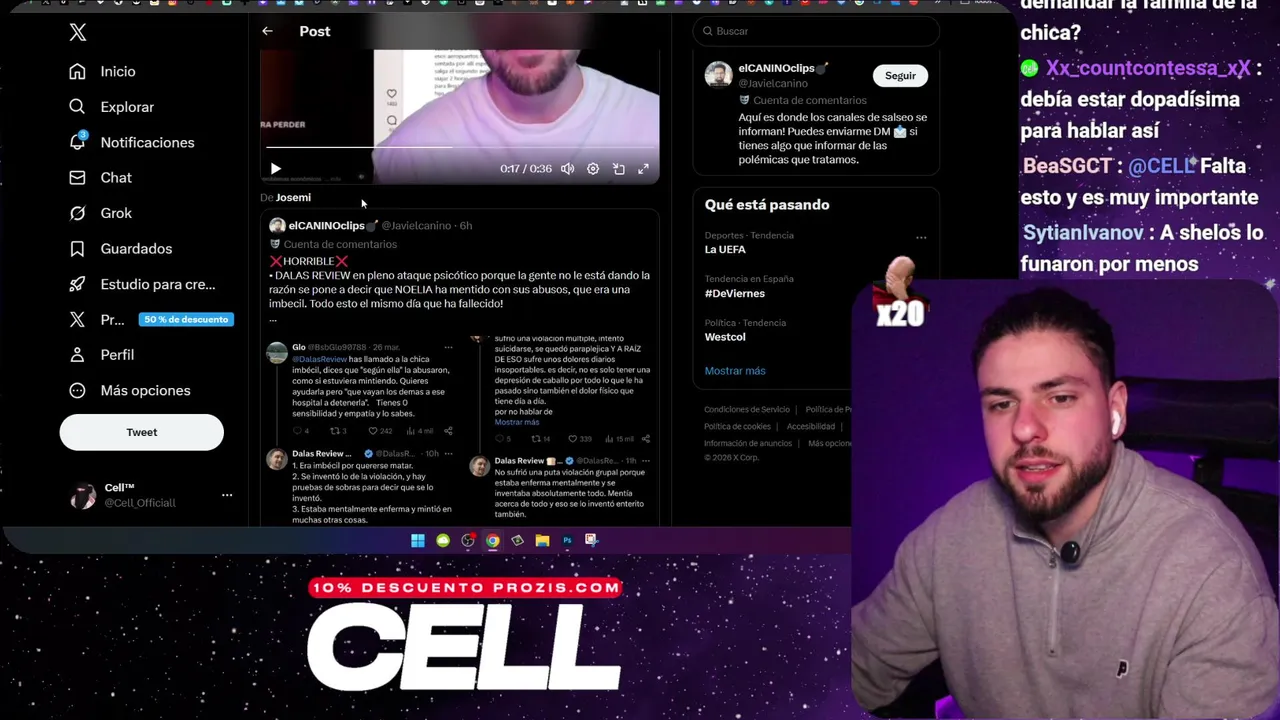Open Perfil in the sidebar
Viewport: 1280px width, 720px height.
pyautogui.click(x=101, y=355)
